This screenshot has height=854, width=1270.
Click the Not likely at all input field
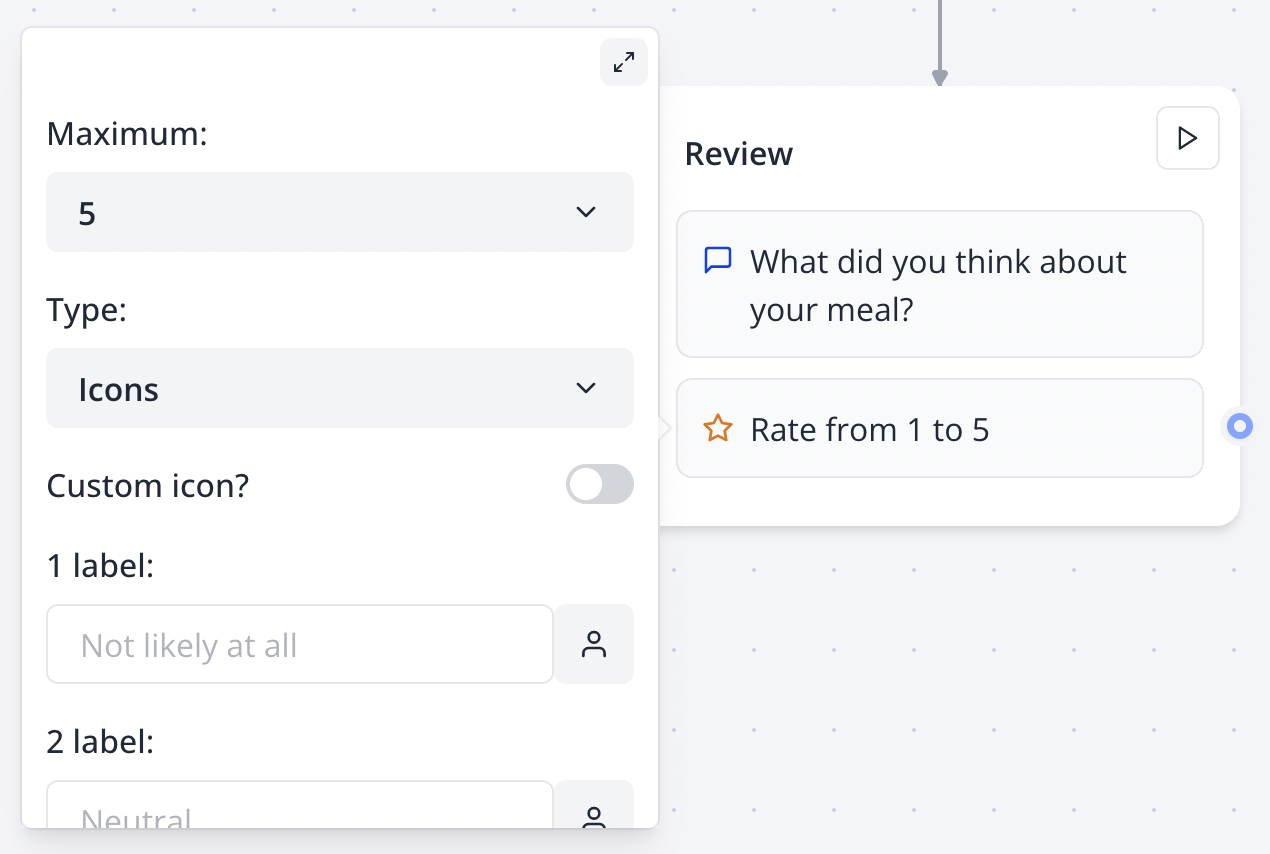point(299,644)
